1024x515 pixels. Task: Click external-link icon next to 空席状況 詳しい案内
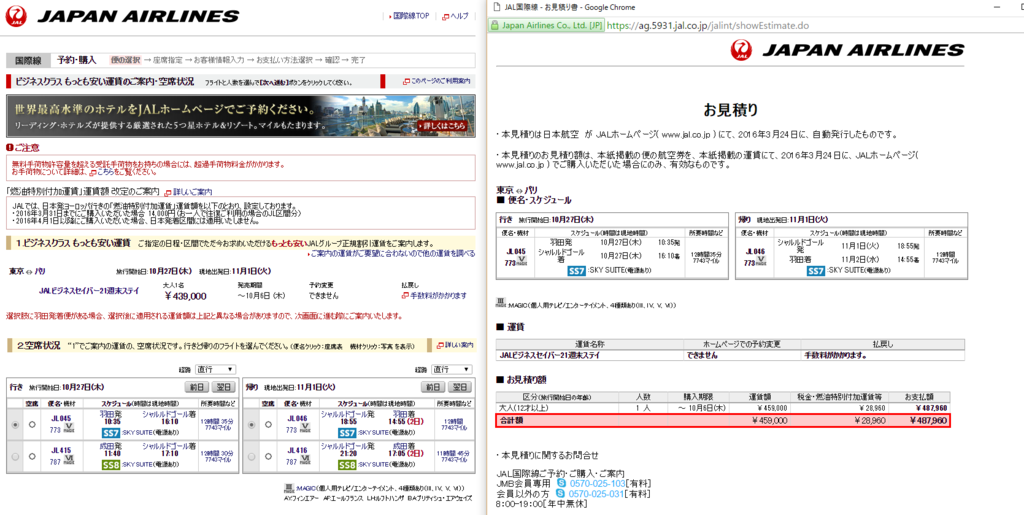[440, 344]
